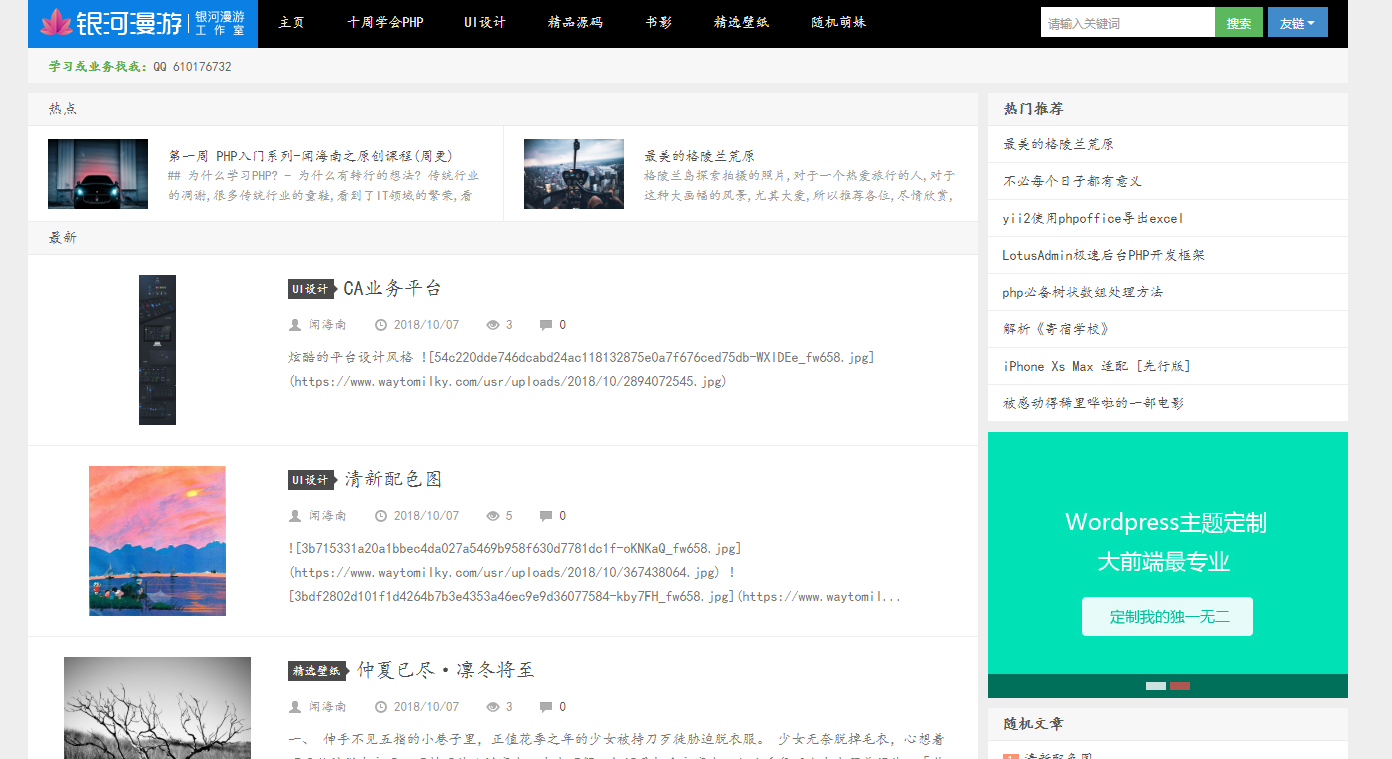Click author icon under 清新配色图
The height and width of the screenshot is (759, 1392).
295,516
